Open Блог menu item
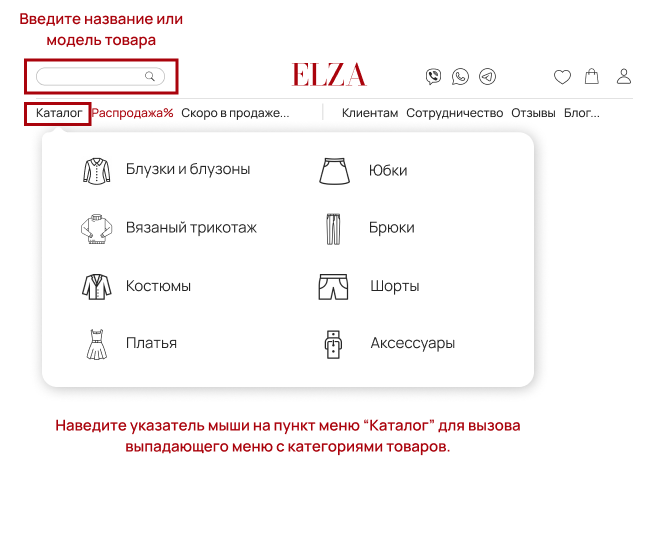 tap(582, 113)
